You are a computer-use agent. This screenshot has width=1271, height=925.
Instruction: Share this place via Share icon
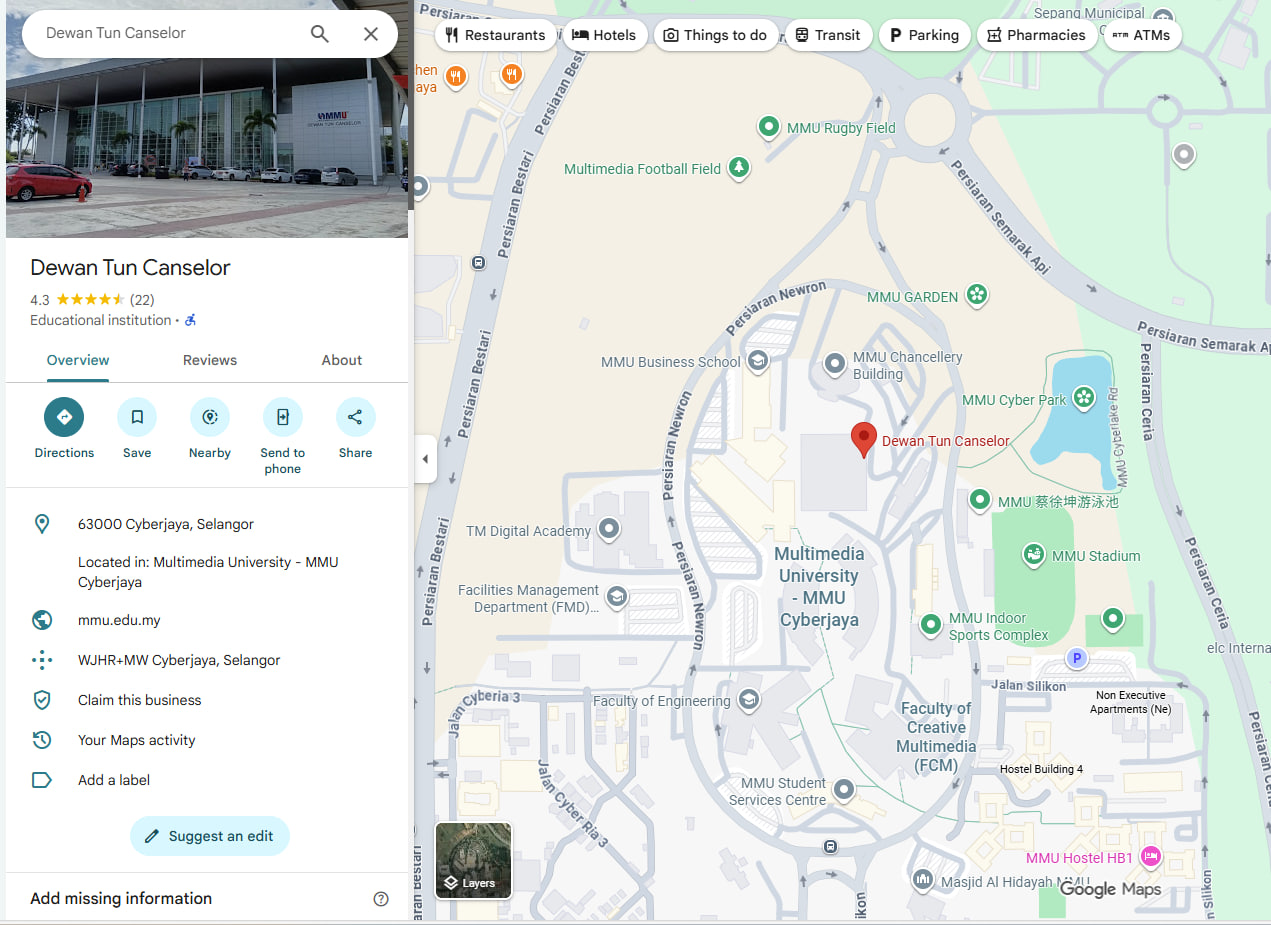point(355,417)
